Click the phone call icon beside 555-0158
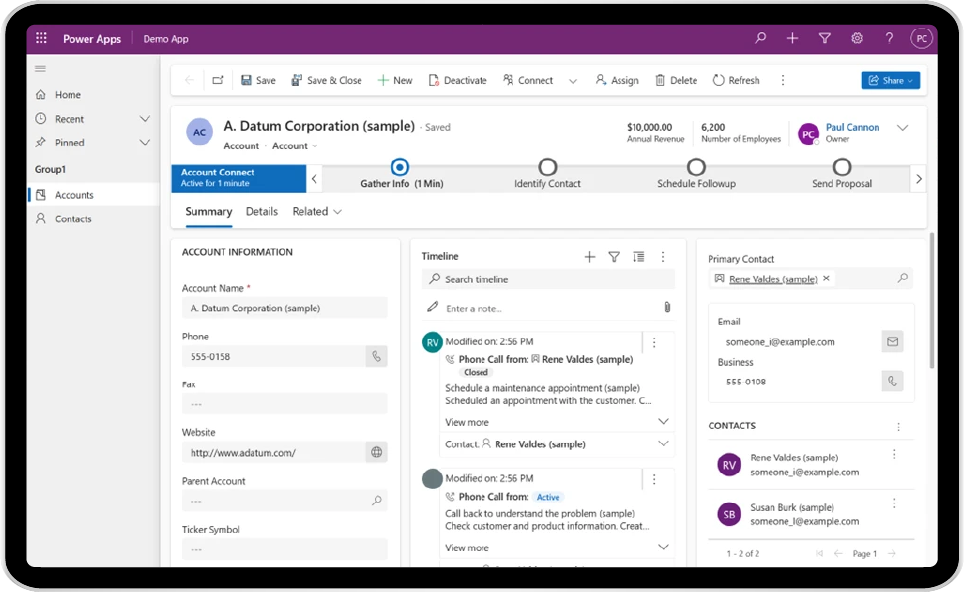This screenshot has height=592, width=964. (x=376, y=356)
